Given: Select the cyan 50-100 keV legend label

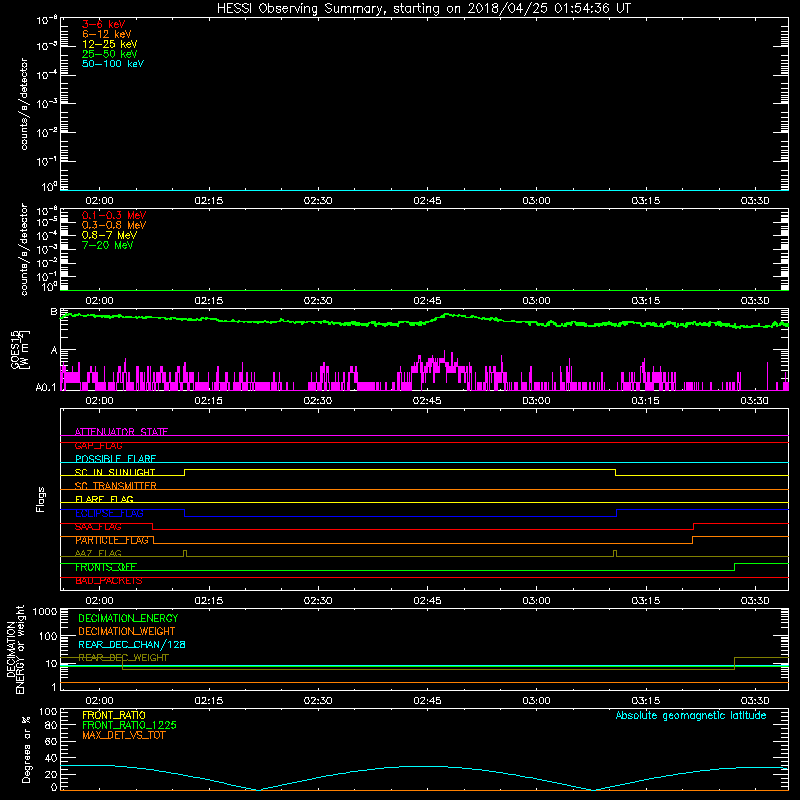Looking at the screenshot, I should tap(113, 64).
